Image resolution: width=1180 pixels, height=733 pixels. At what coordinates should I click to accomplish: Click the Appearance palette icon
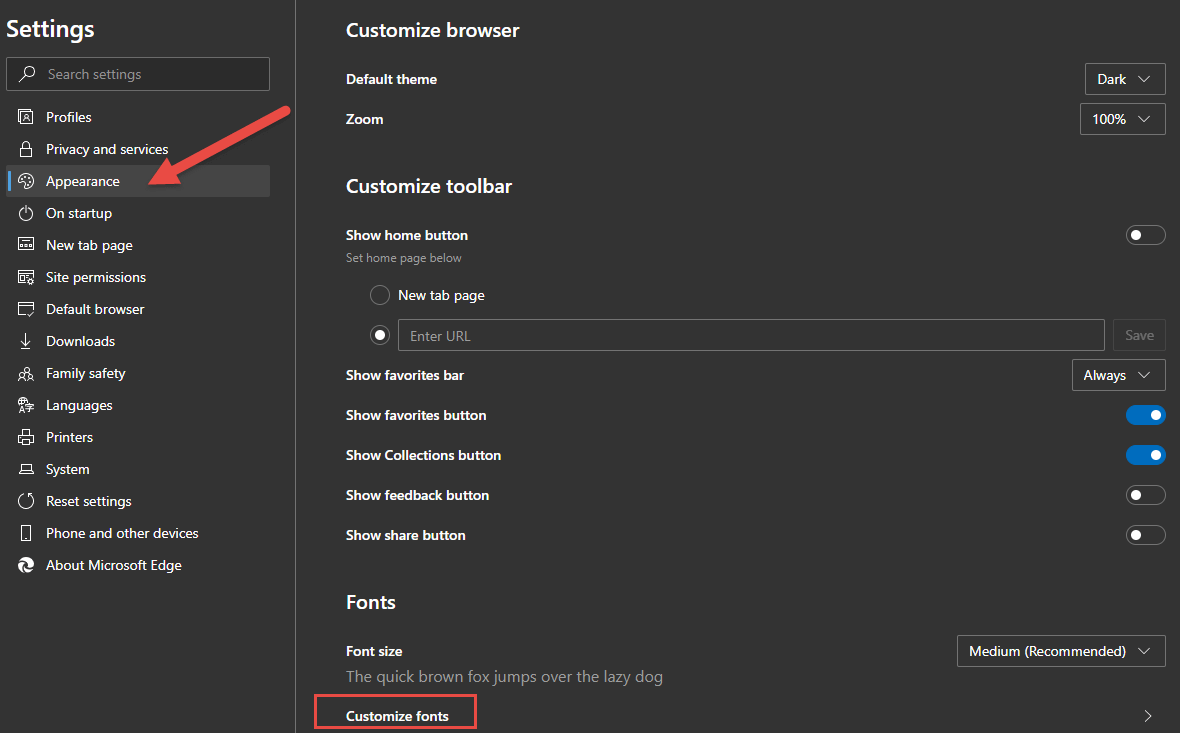tap(25, 181)
